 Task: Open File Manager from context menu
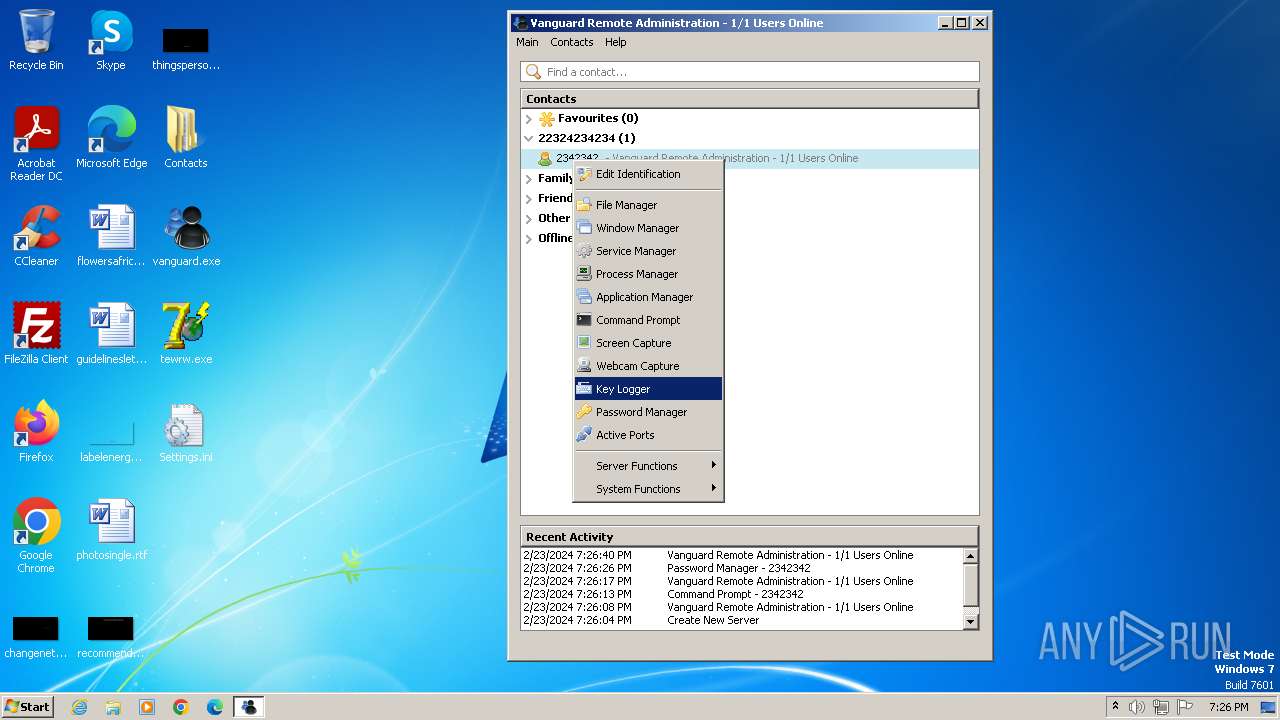[648, 205]
